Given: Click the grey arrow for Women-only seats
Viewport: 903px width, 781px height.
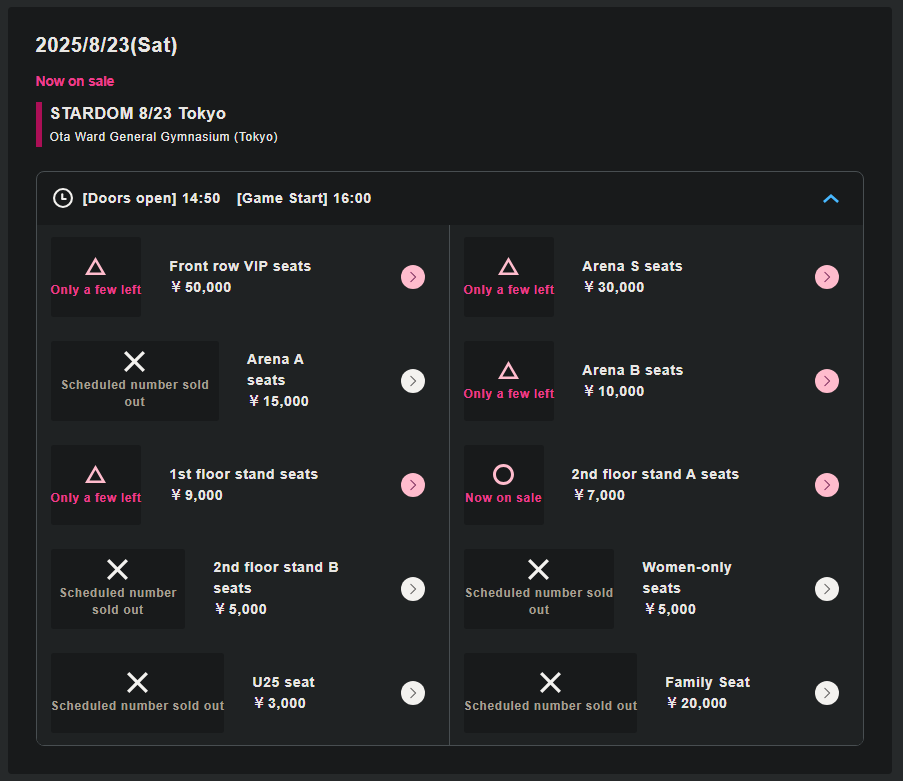Looking at the screenshot, I should 826,589.
